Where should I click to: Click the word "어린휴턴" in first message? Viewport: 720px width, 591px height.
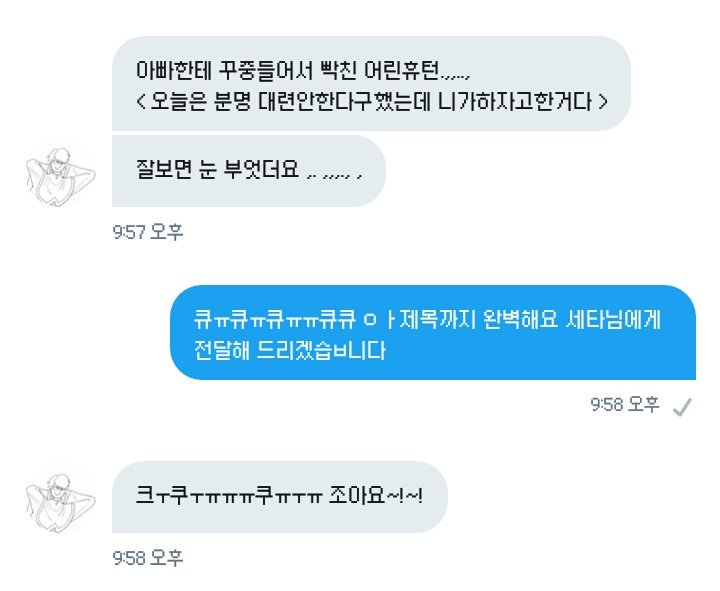[x=401, y=70]
